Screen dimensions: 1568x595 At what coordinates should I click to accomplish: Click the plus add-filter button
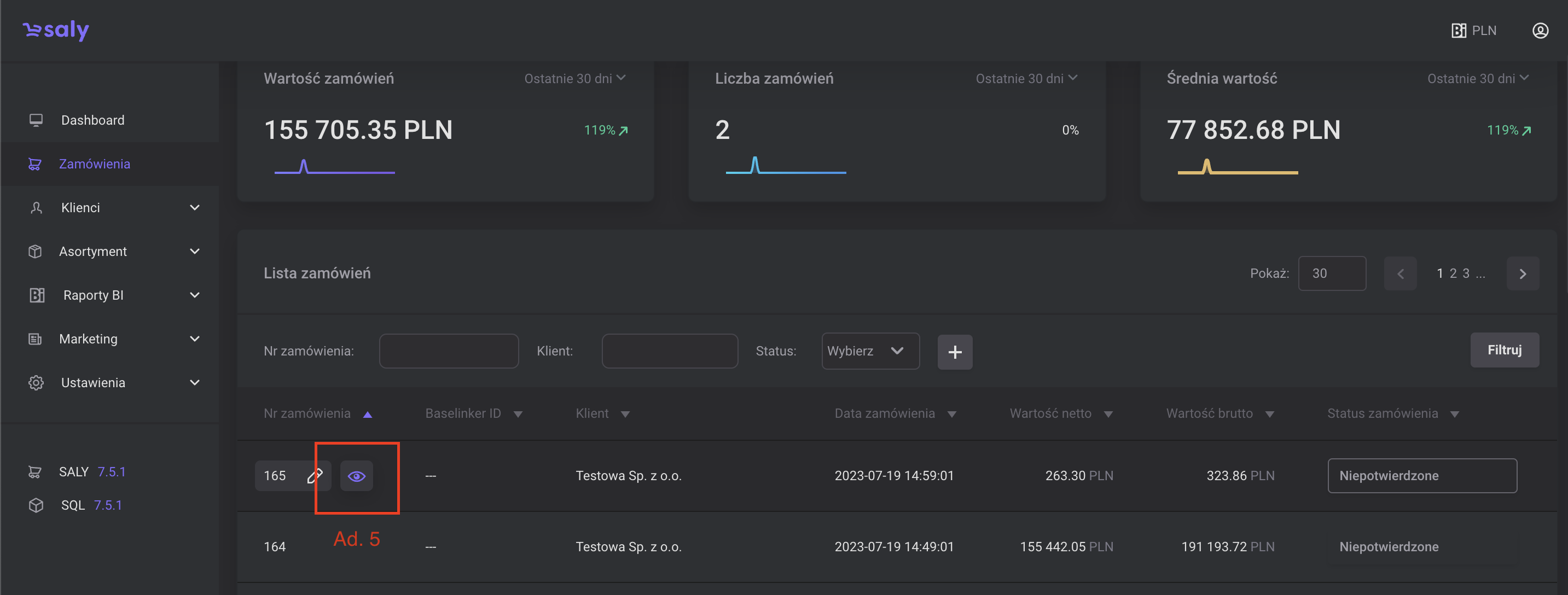click(x=955, y=352)
